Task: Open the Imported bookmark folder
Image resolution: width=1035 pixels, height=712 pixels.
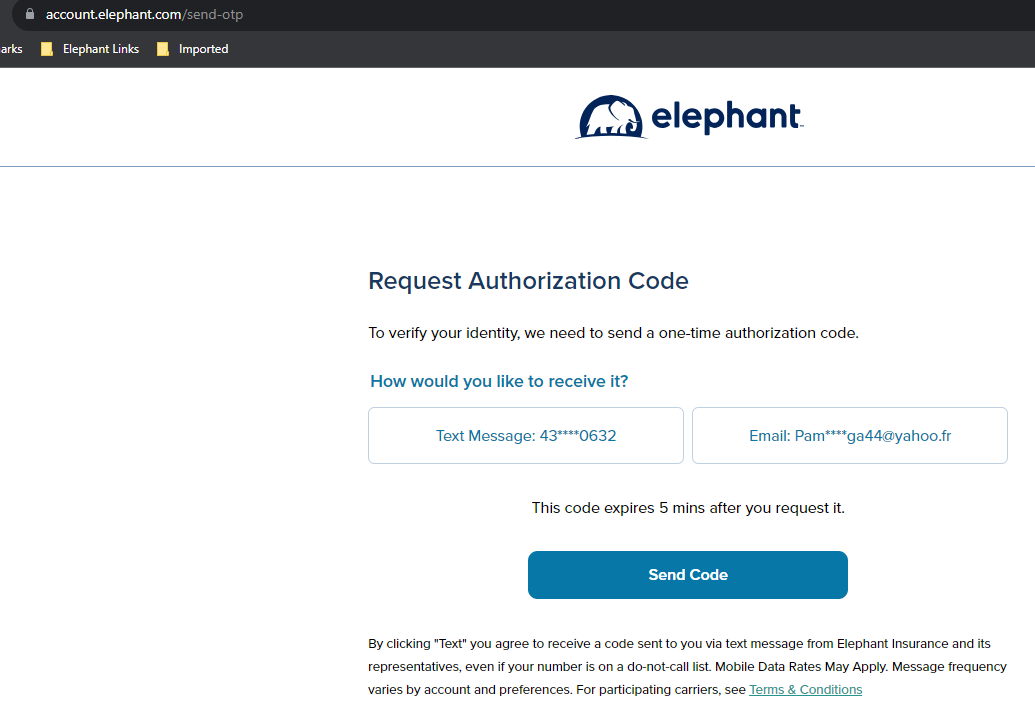Action: coord(193,49)
